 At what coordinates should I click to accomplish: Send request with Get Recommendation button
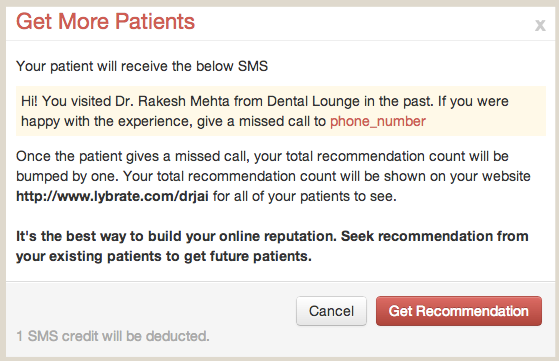[459, 311]
